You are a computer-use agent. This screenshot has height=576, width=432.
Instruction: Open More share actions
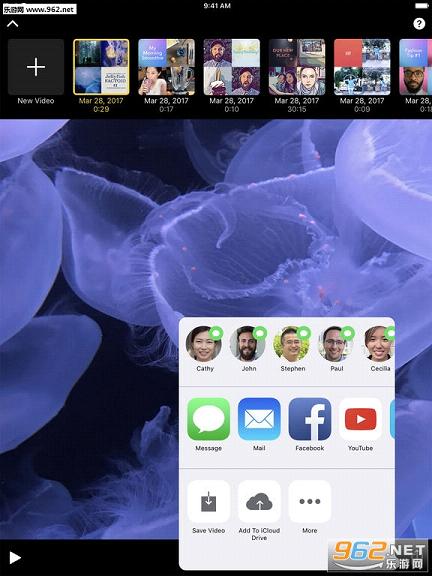coord(310,501)
